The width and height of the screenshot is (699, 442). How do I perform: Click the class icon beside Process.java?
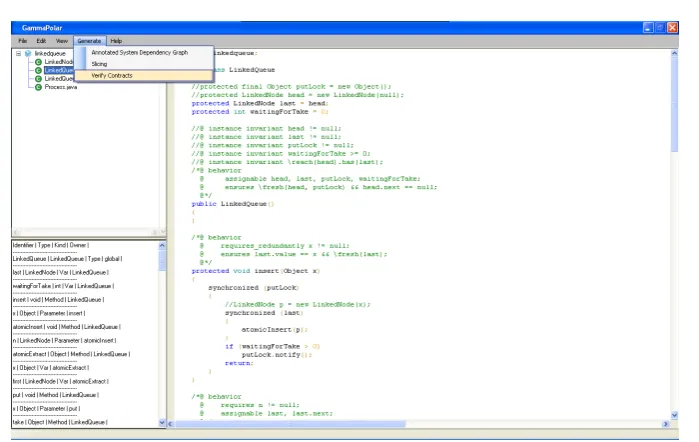pyautogui.click(x=38, y=87)
